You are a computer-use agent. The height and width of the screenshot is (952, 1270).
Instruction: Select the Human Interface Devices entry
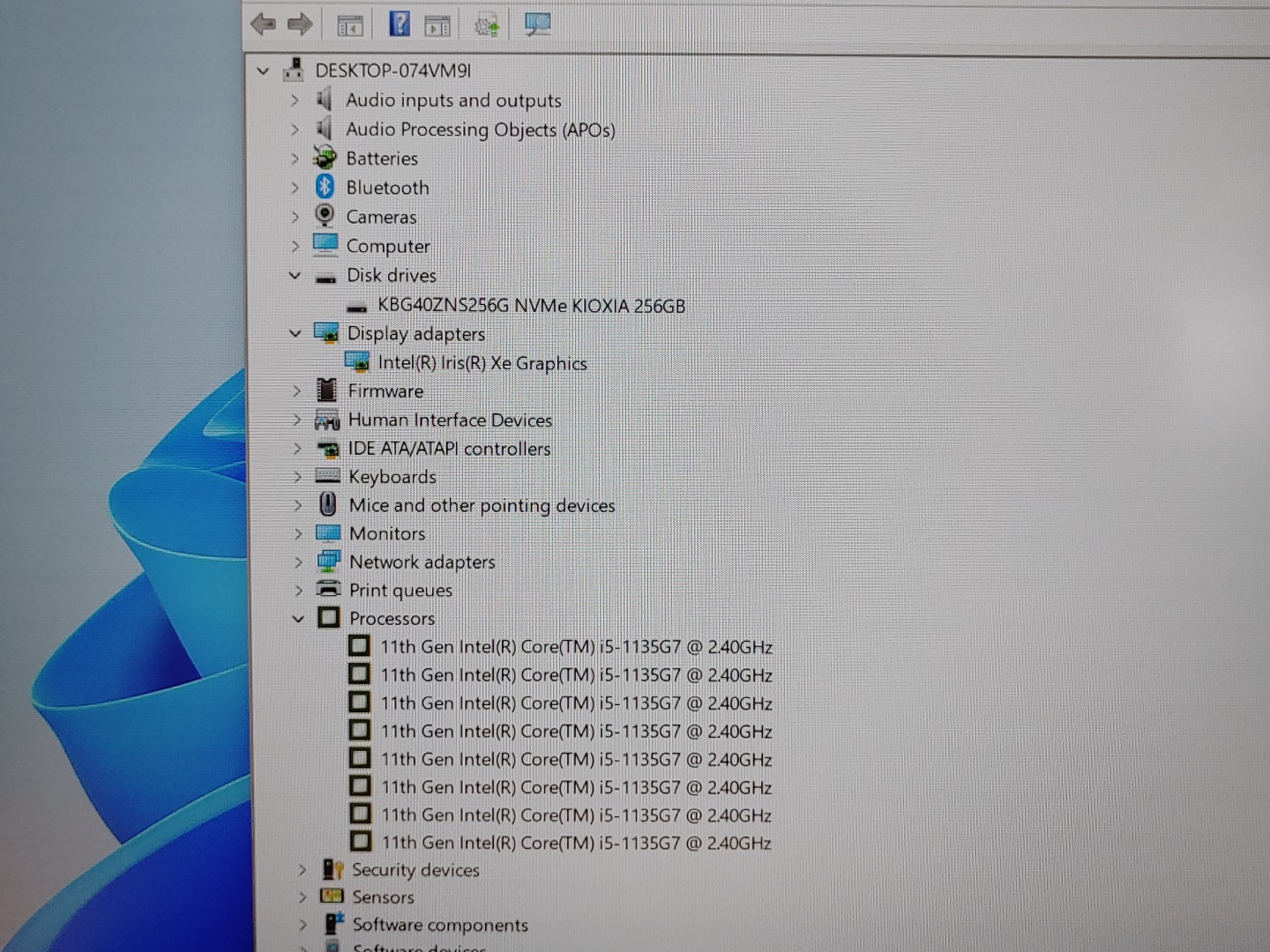(x=450, y=420)
